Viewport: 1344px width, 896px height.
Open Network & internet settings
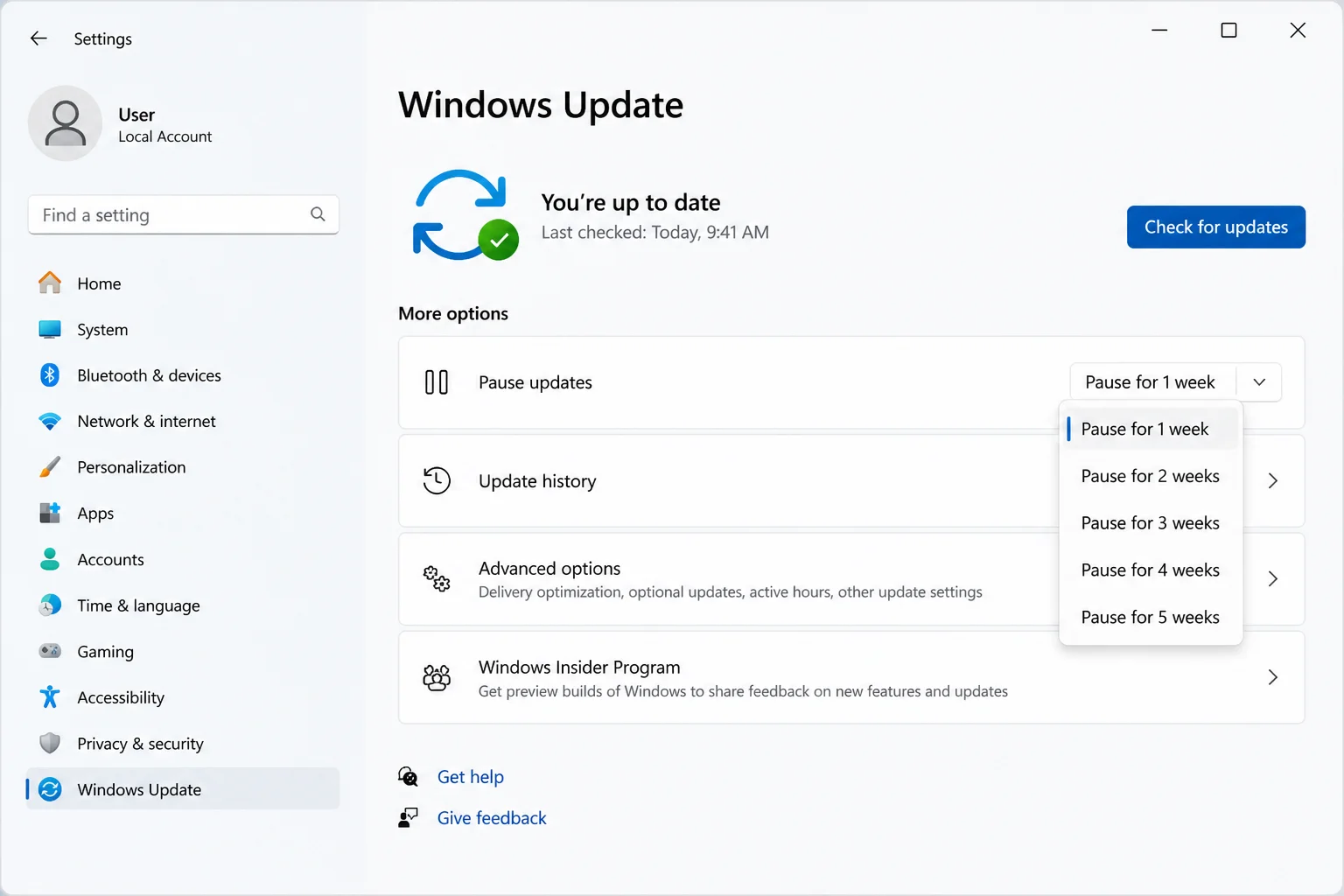tap(183, 422)
